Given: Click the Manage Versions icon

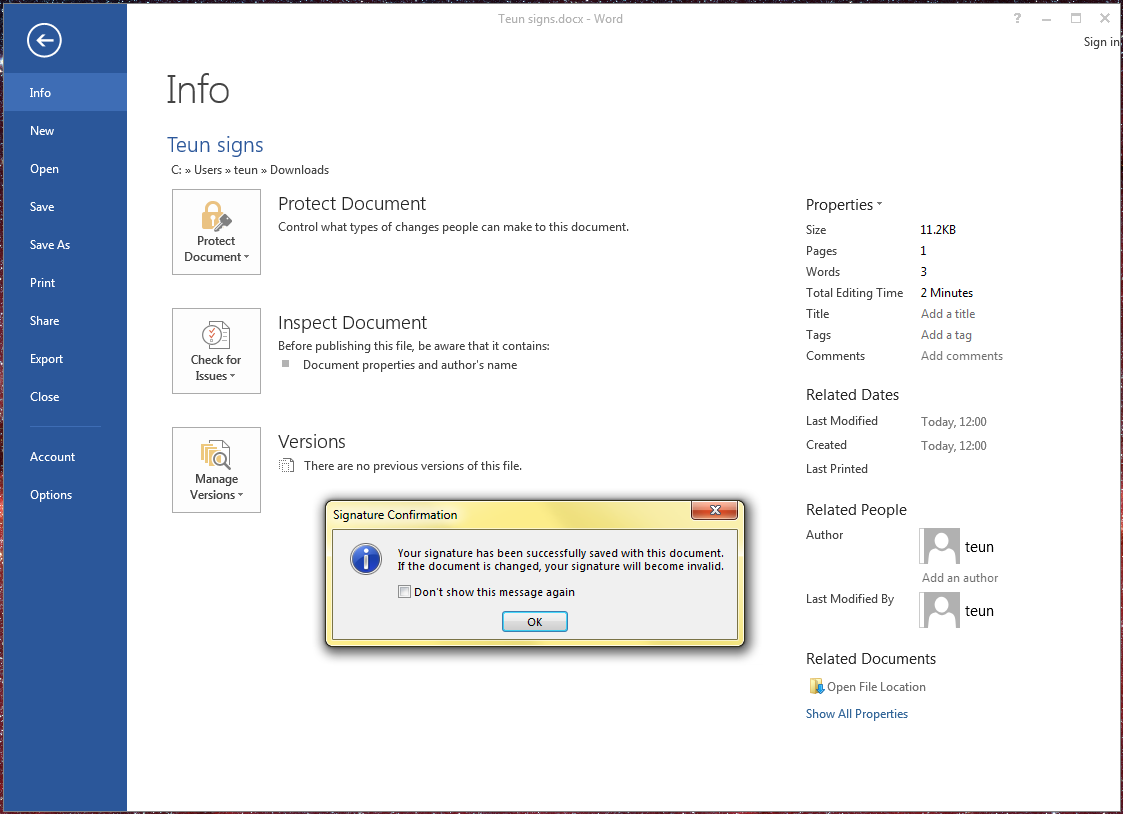Looking at the screenshot, I should pos(216,454).
